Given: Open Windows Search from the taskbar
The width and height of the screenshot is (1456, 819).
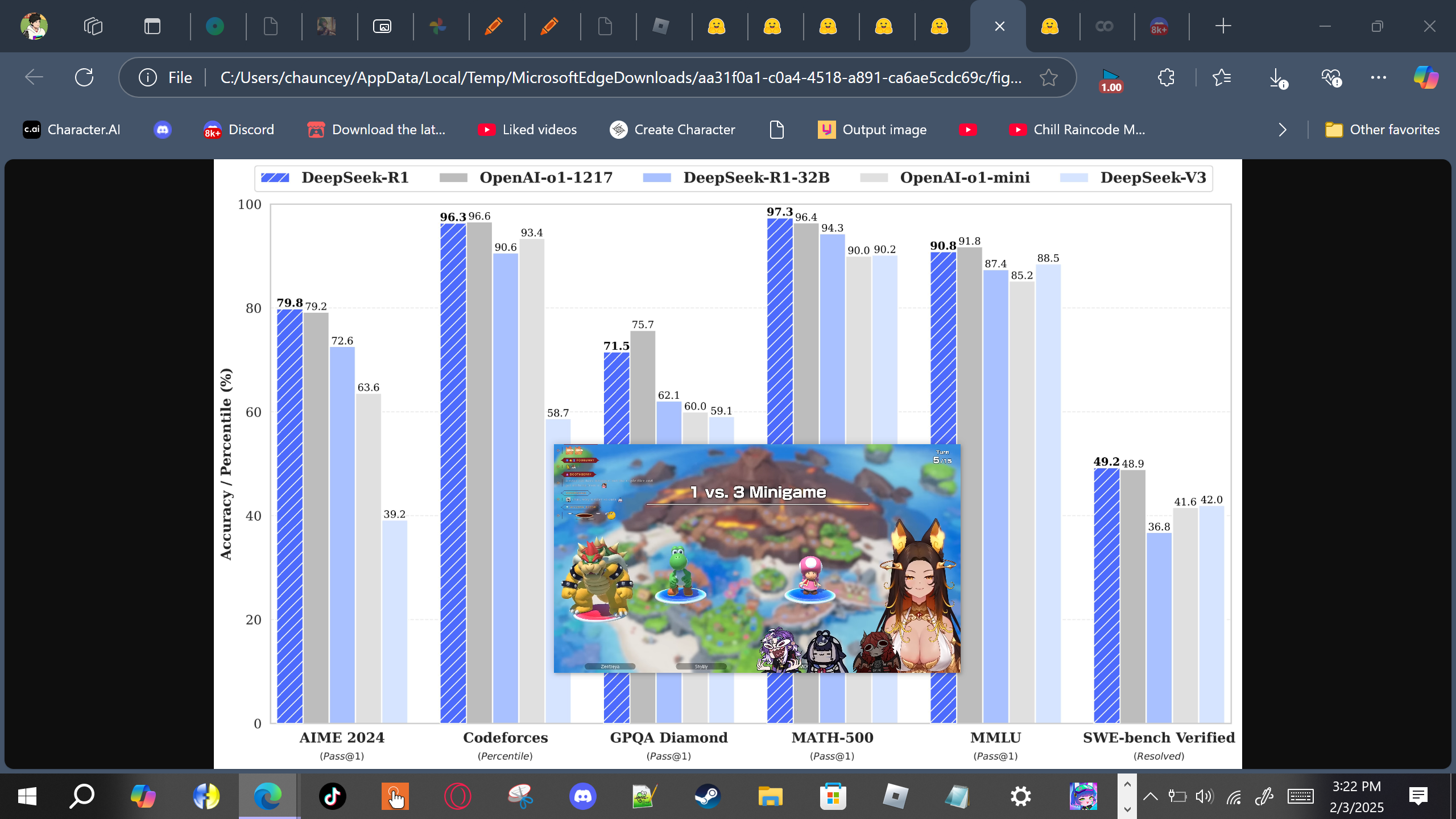Looking at the screenshot, I should [x=82, y=796].
